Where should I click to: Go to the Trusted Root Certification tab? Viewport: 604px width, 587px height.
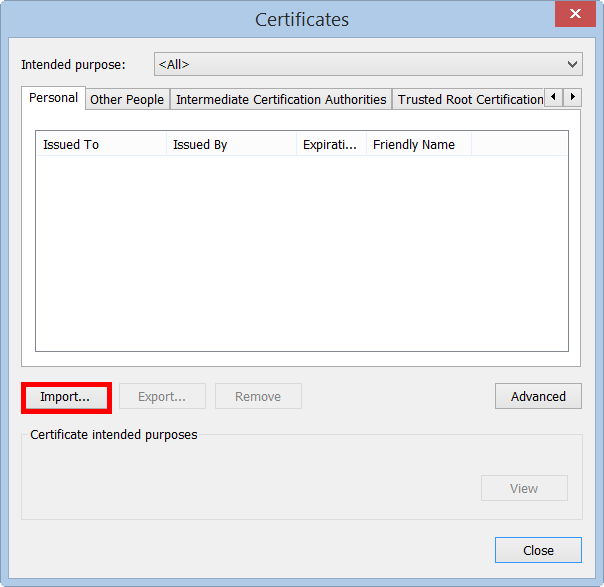tap(469, 100)
